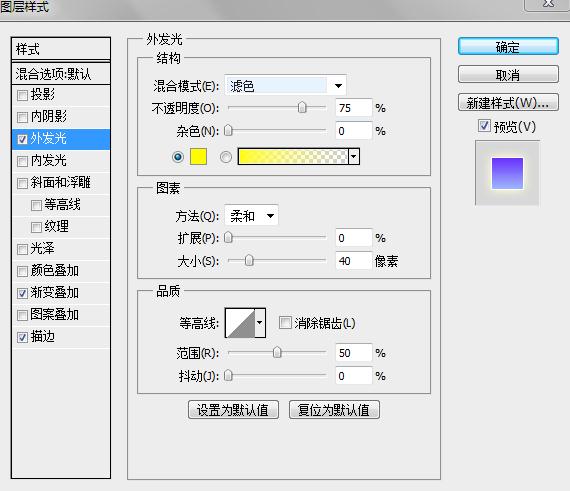
Task: Select the gradient radio button
Action: point(226,157)
